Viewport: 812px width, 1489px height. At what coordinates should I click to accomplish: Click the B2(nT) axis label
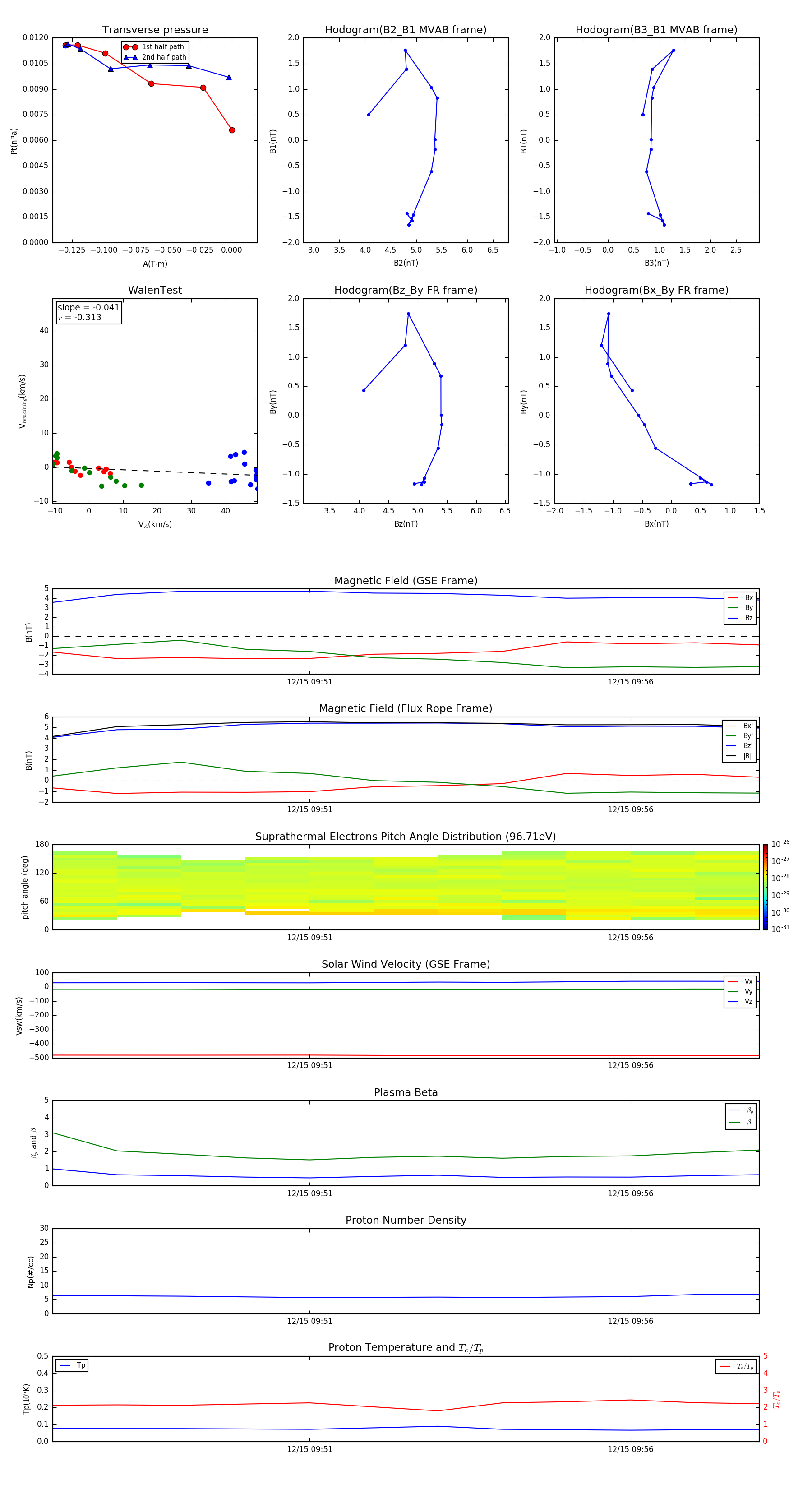click(x=406, y=263)
